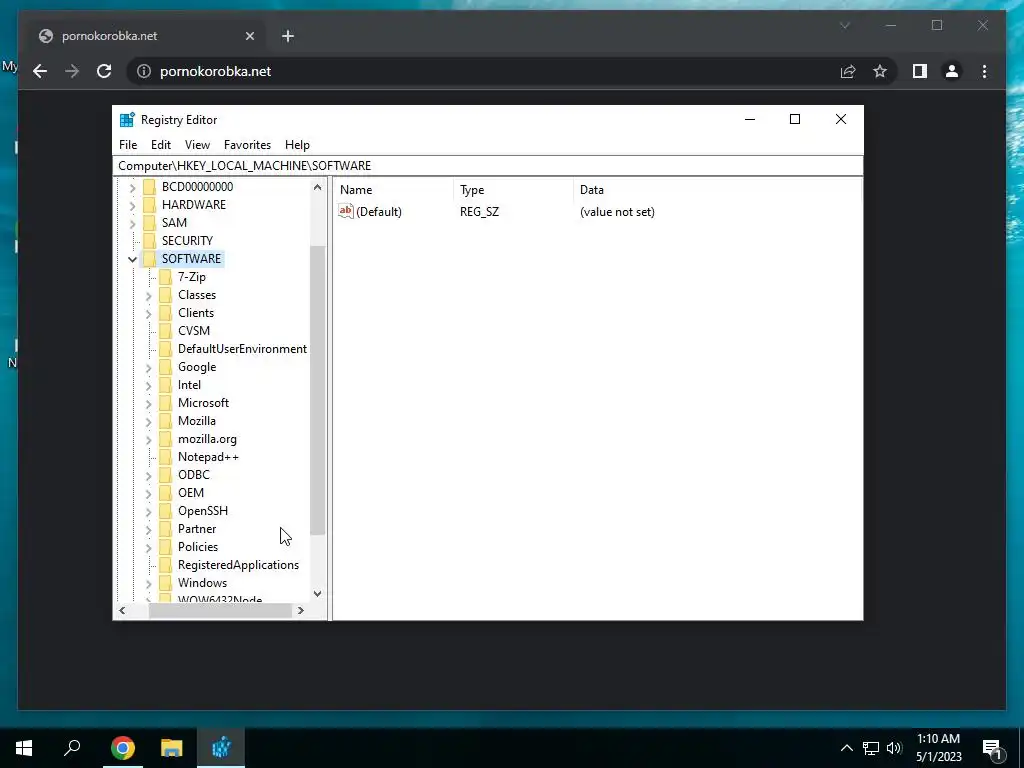The width and height of the screenshot is (1024, 768).
Task: Expand the Mozilla key arrow
Action: click(148, 422)
